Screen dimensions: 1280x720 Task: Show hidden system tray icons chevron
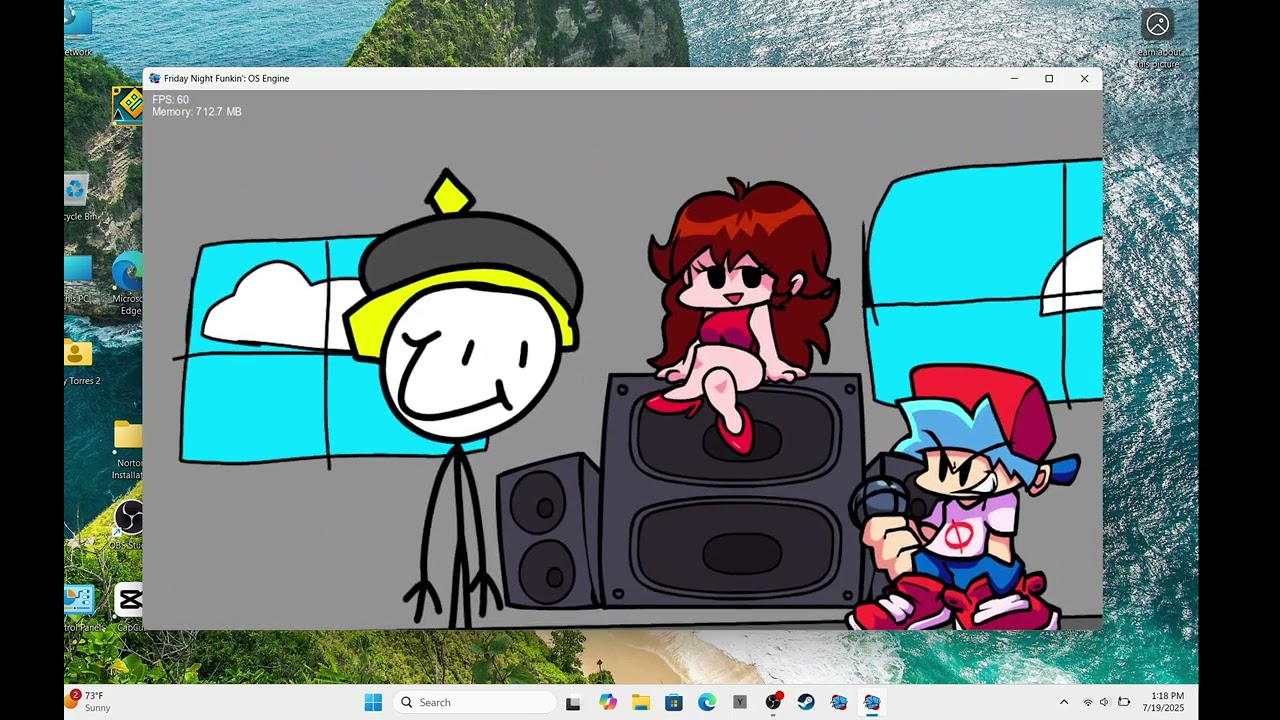(1064, 702)
